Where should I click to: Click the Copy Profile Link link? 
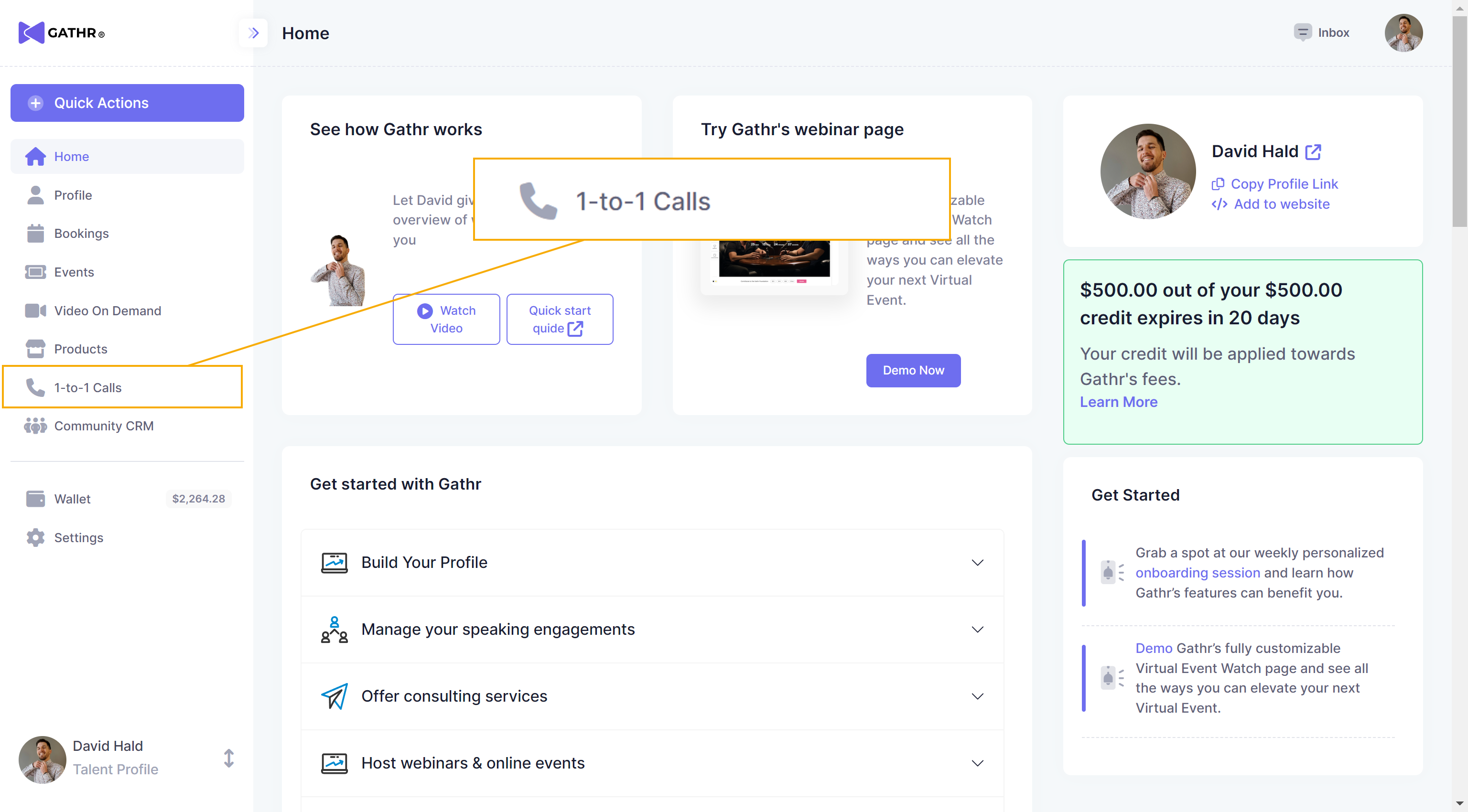click(1284, 184)
